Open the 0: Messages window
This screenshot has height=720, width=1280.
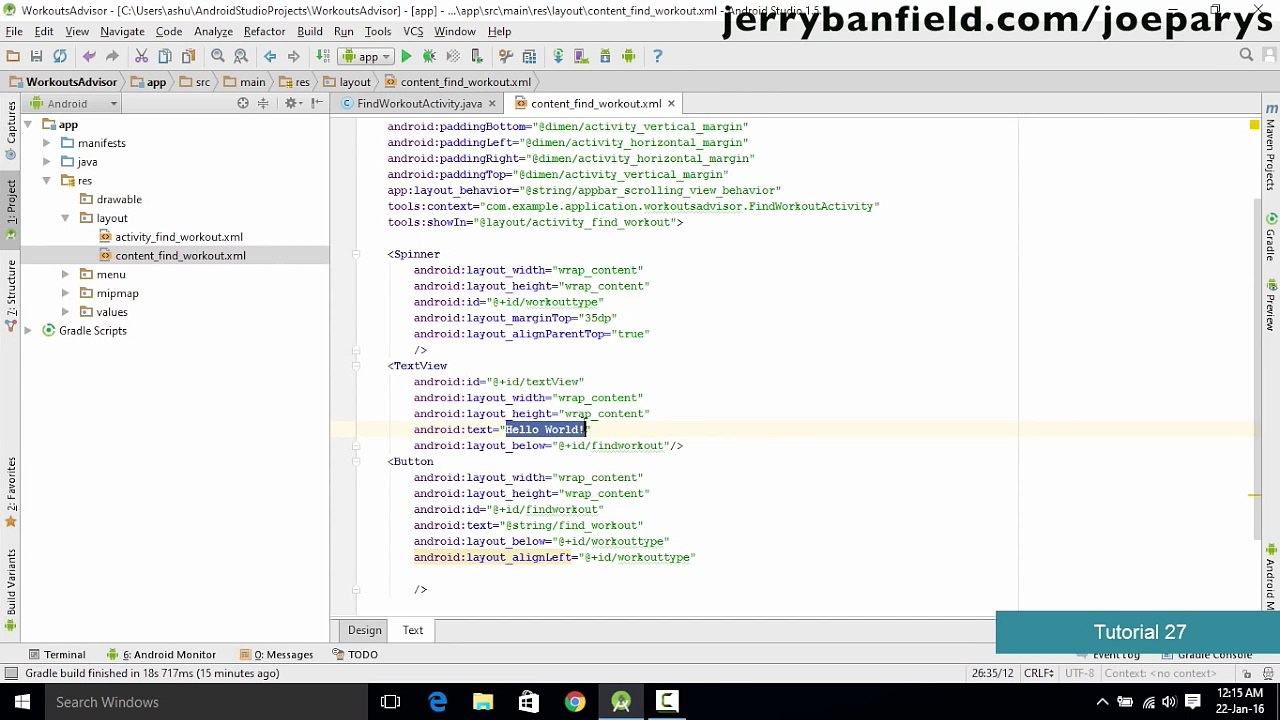click(276, 654)
